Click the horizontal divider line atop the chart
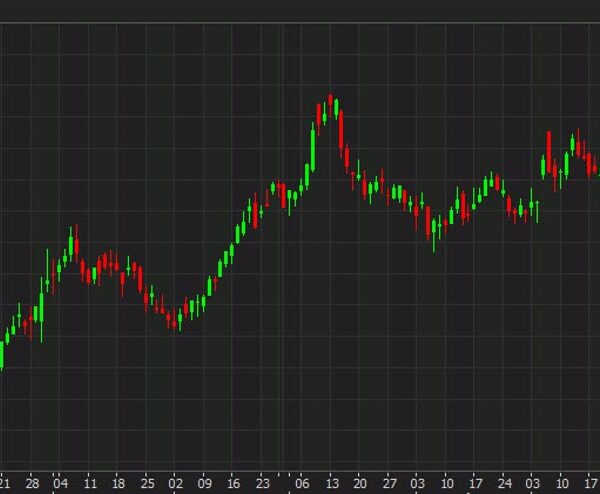Image resolution: width=600 pixels, height=494 pixels. tap(300, 23)
